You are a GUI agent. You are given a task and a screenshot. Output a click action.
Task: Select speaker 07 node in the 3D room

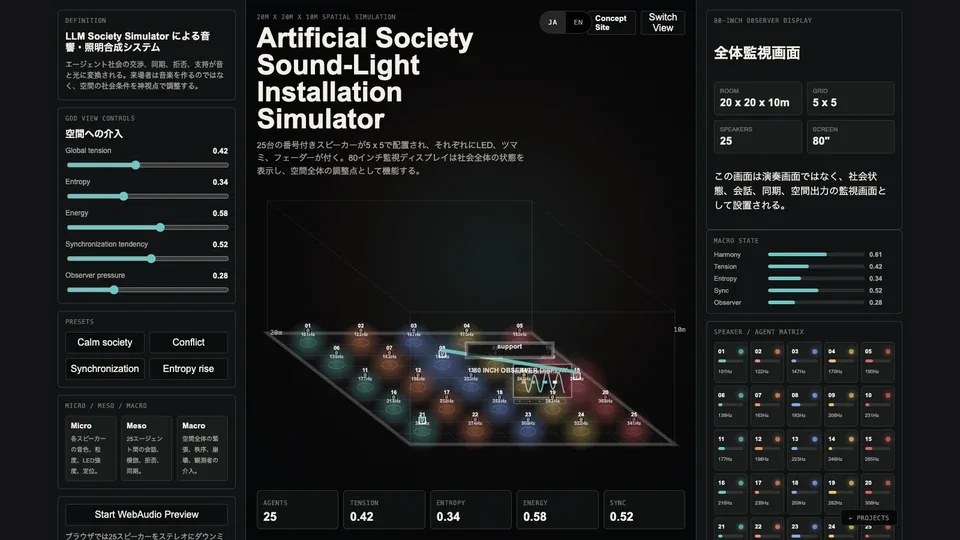(x=389, y=359)
